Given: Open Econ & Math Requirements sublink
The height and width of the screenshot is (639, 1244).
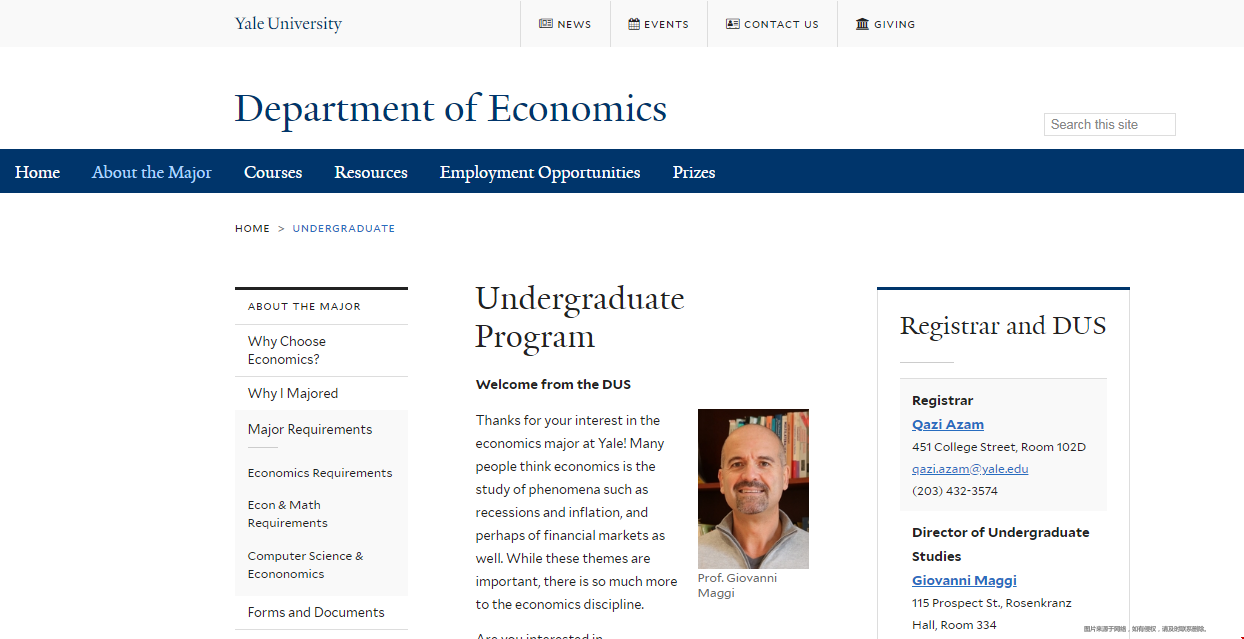Looking at the screenshot, I should tap(288, 514).
